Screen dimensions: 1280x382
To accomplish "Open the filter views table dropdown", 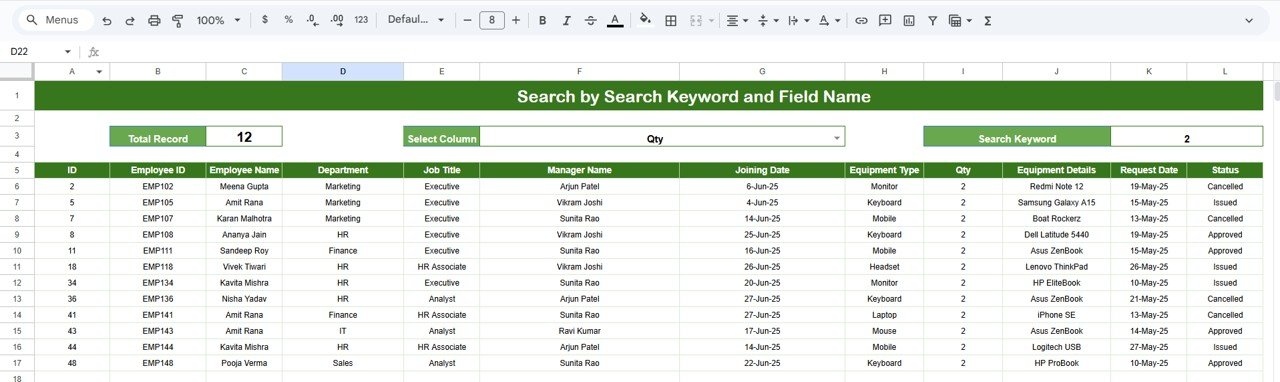I will [x=960, y=20].
